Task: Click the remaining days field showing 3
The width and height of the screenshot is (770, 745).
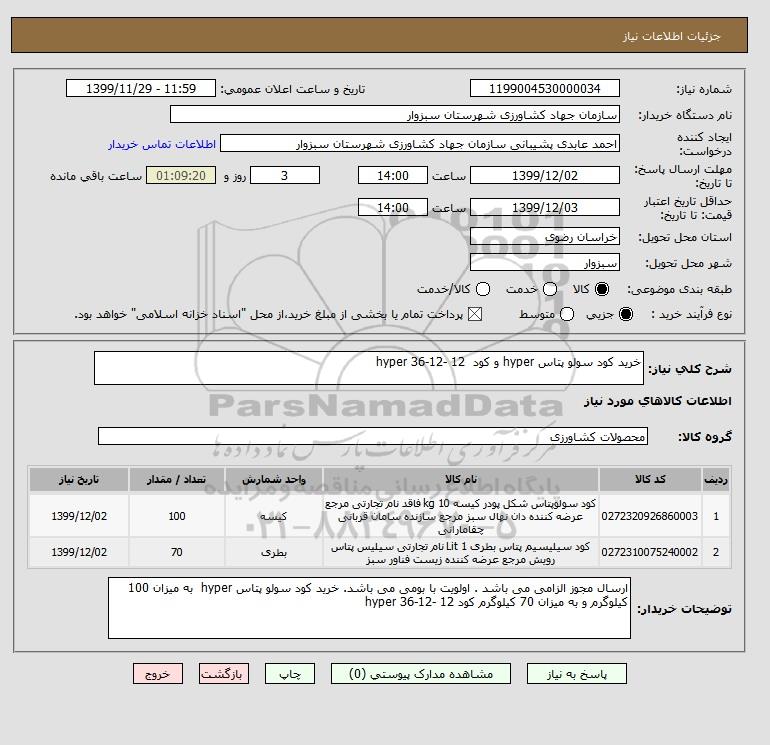Action: point(285,175)
